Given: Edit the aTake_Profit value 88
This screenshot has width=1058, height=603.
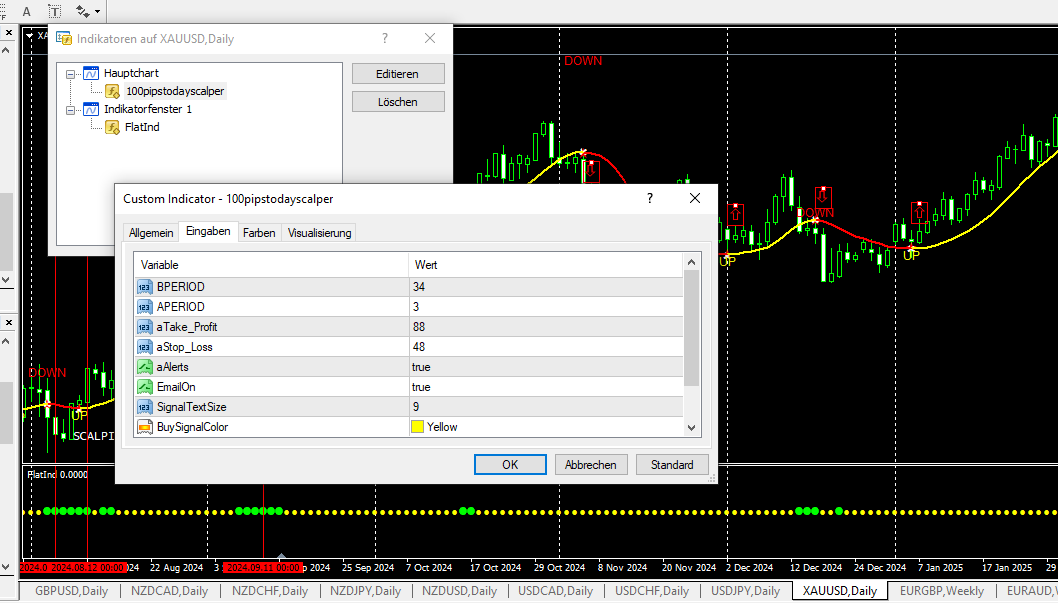Looking at the screenshot, I should point(546,327).
